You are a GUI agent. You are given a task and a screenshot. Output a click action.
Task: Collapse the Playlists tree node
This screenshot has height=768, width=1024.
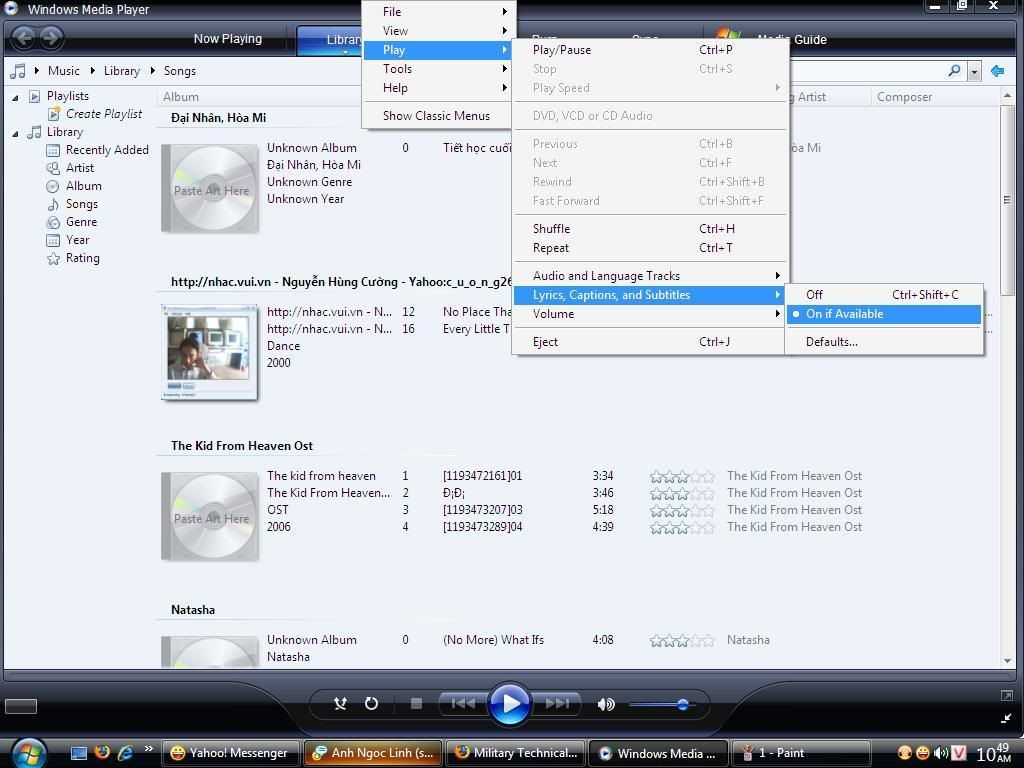click(x=16, y=97)
